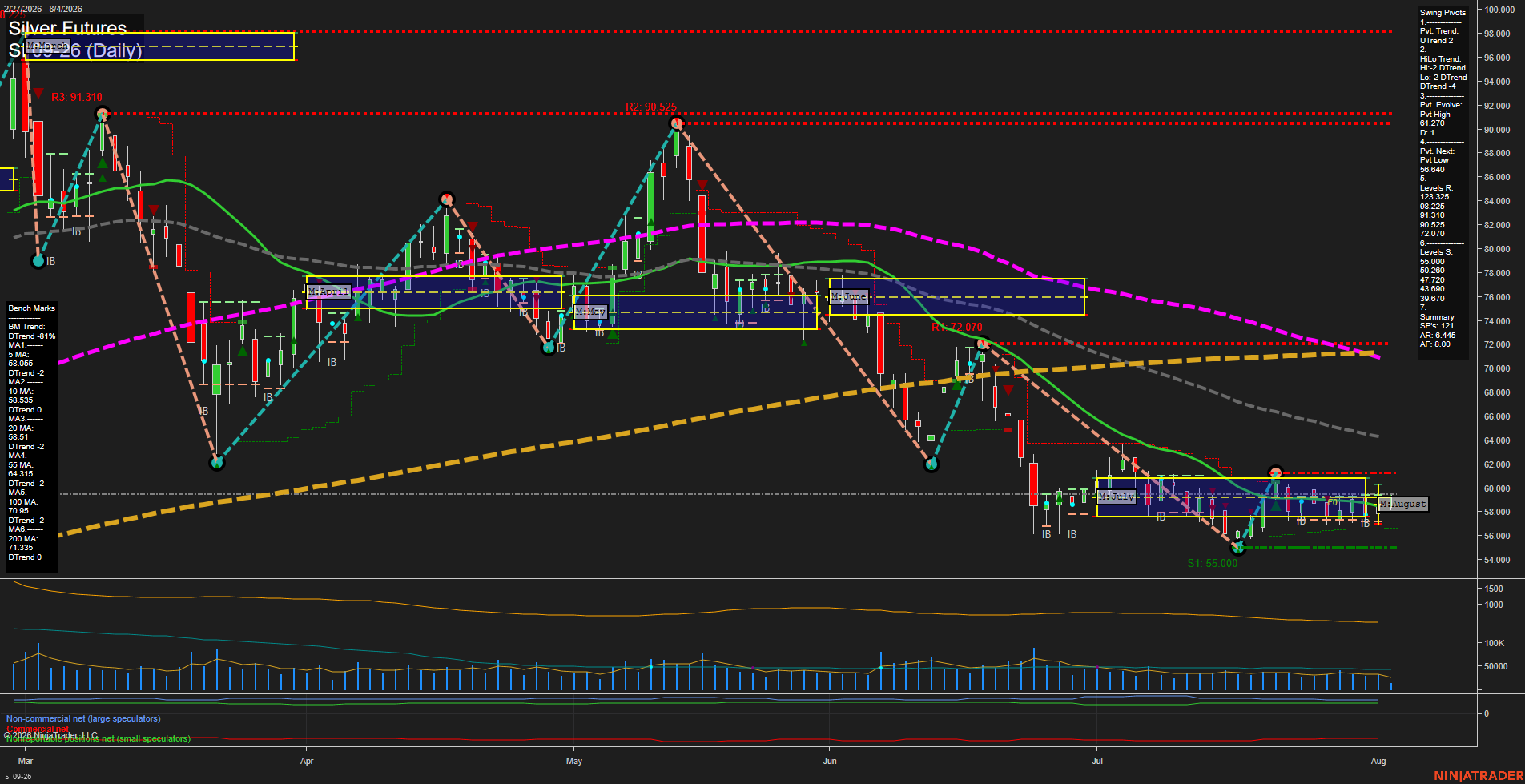
Task: Click the 2/27/2026 - 8/4/2026 date range
Action: point(42,9)
